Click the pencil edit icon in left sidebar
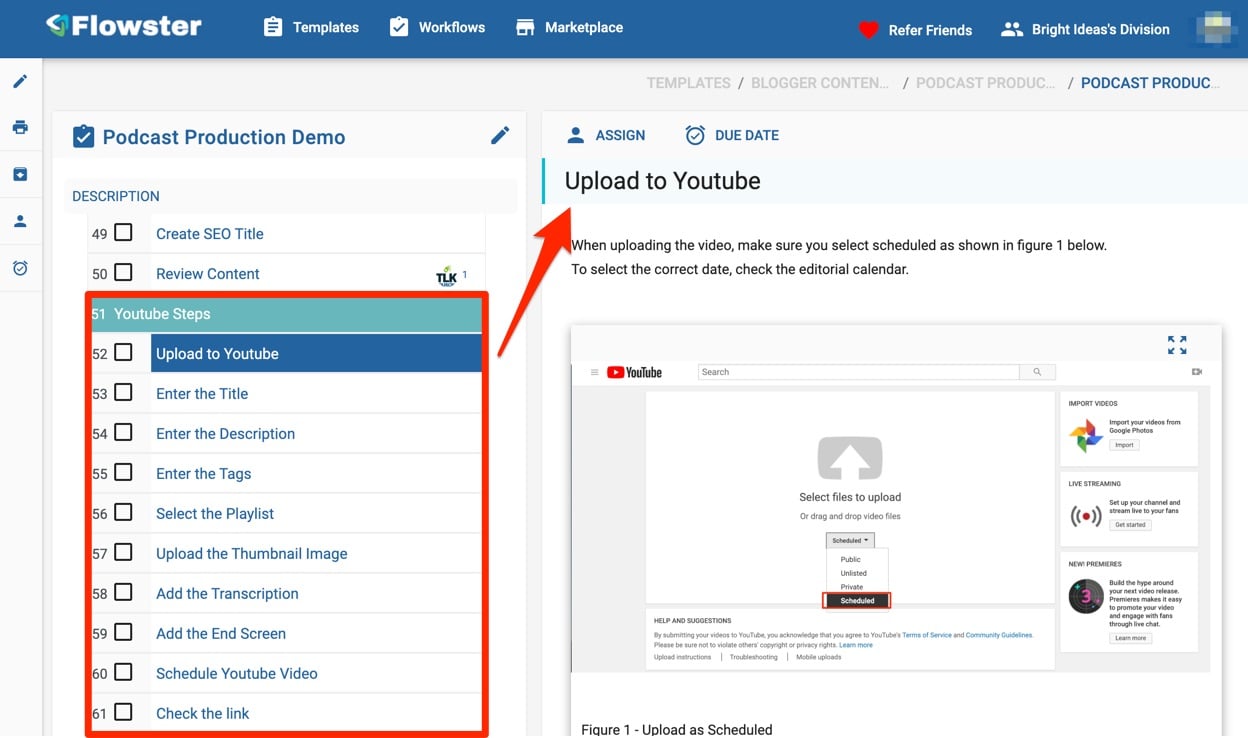 pos(20,81)
